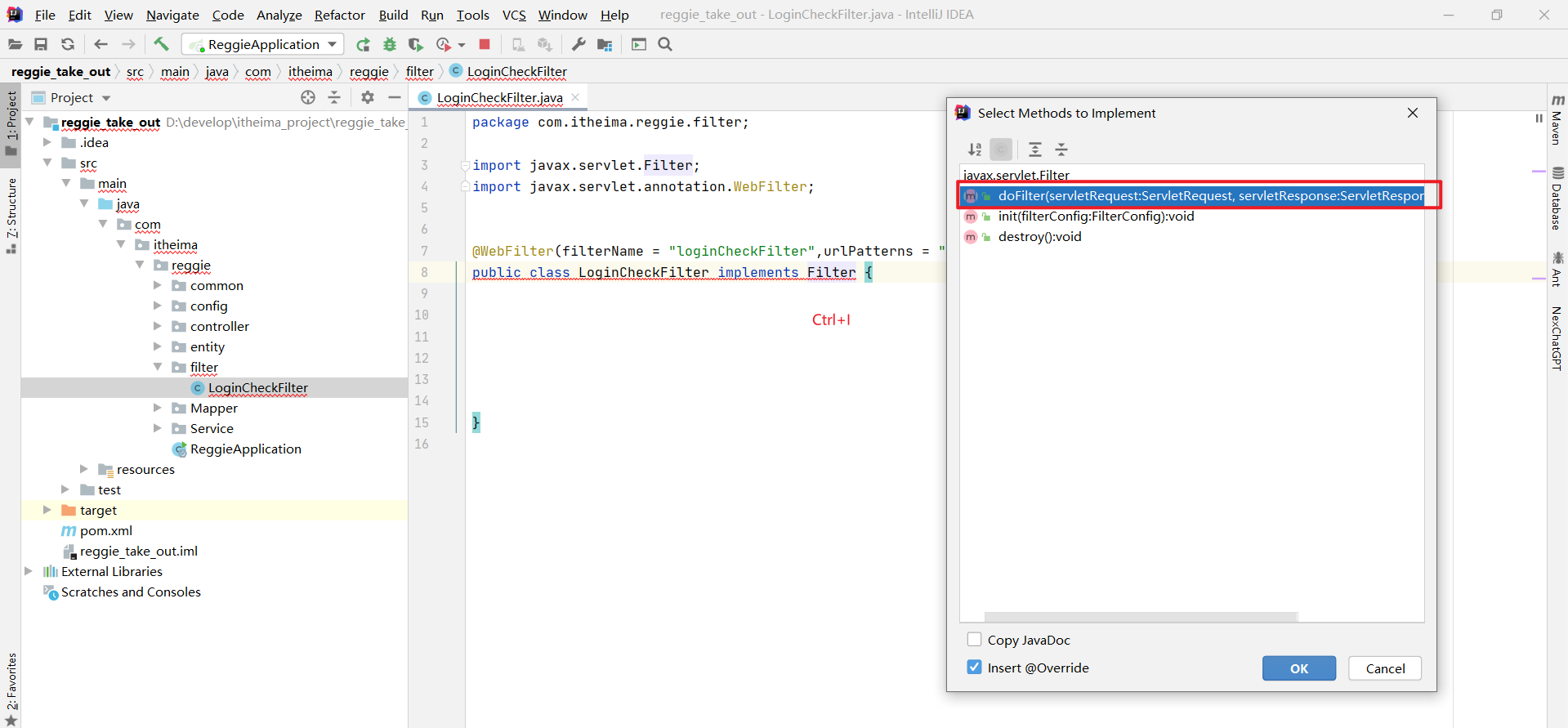Click the Synchronize refresh toolbar icon
The image size is (1568, 728).
[x=68, y=45]
